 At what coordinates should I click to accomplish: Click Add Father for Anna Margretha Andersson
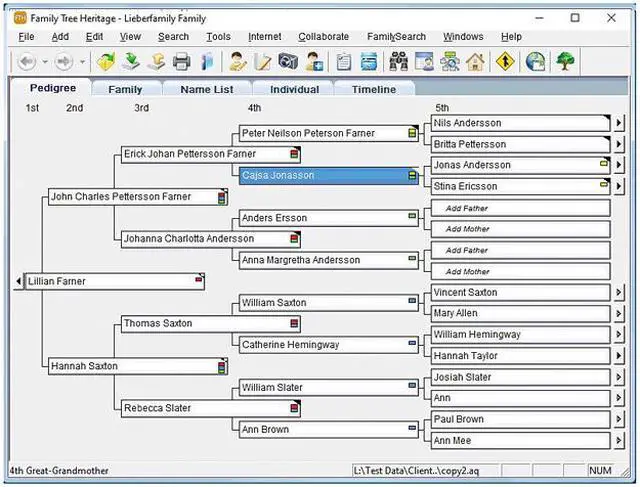coord(520,250)
